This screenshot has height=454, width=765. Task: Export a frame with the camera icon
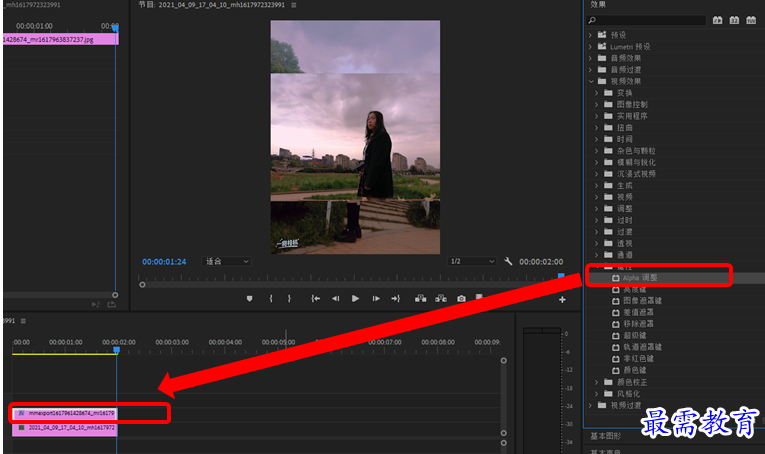[x=461, y=298]
